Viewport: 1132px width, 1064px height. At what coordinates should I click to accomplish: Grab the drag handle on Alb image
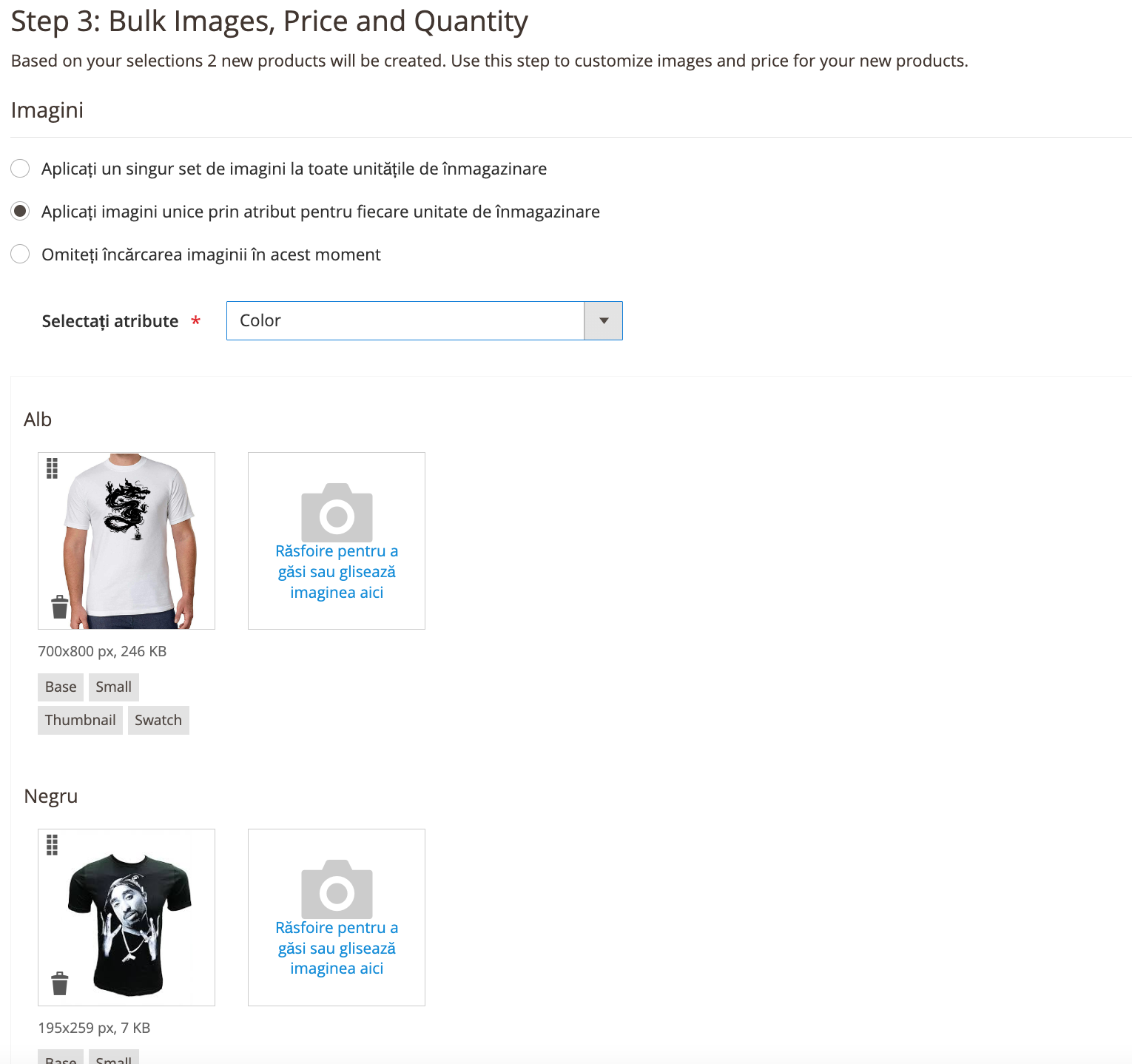pyautogui.click(x=52, y=468)
